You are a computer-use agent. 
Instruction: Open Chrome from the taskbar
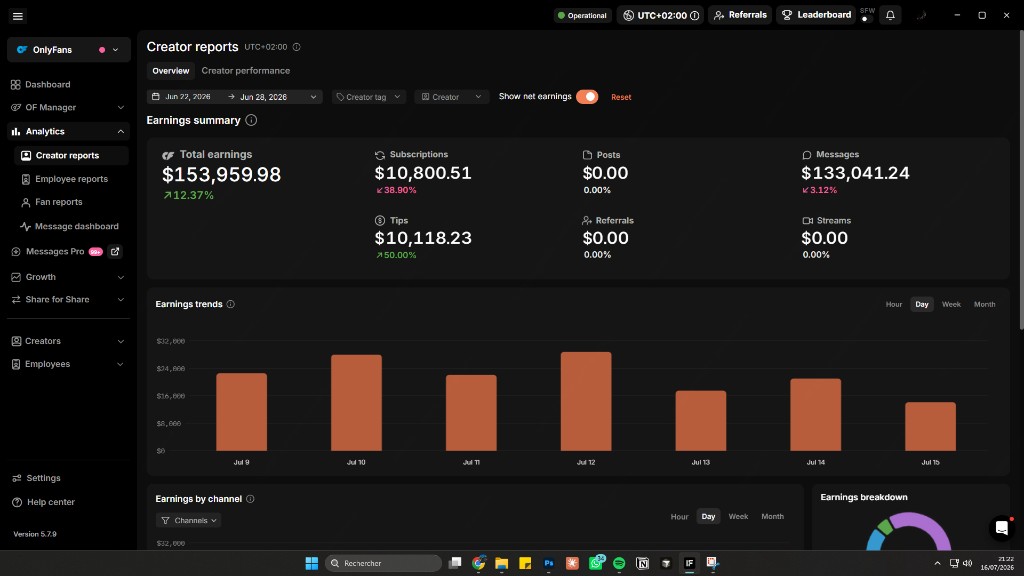(479, 563)
